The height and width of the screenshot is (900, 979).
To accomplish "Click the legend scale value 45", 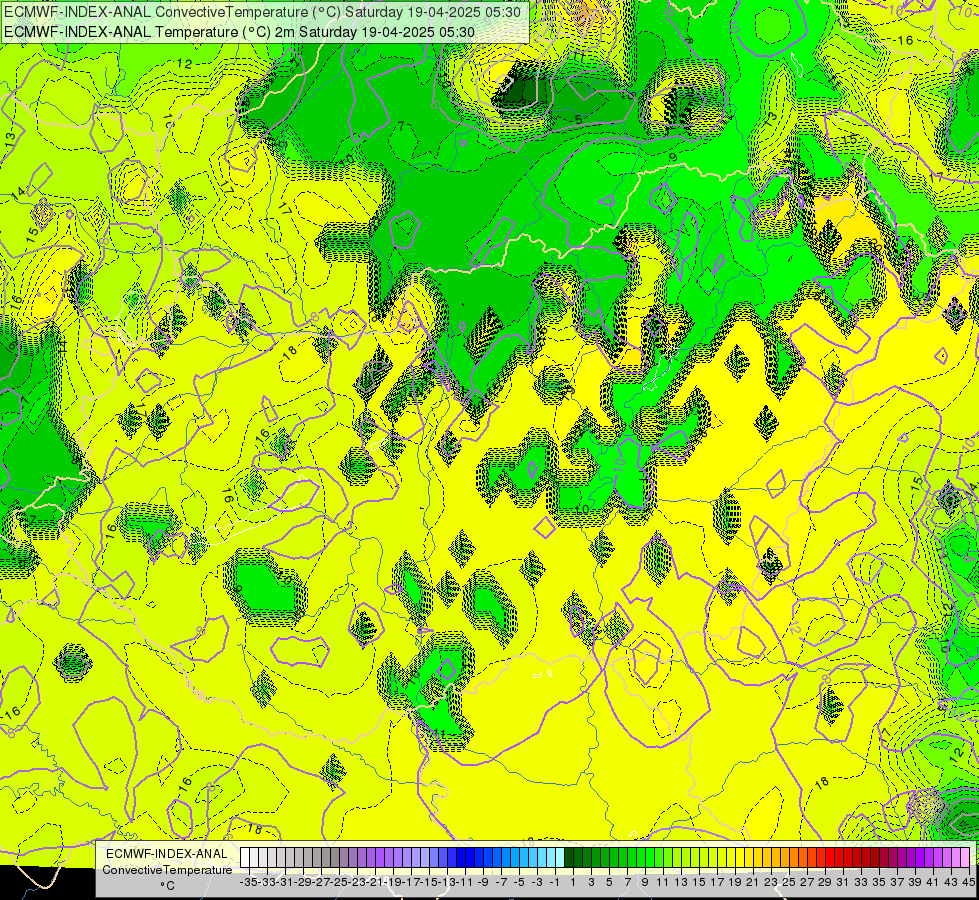I will pos(968,882).
